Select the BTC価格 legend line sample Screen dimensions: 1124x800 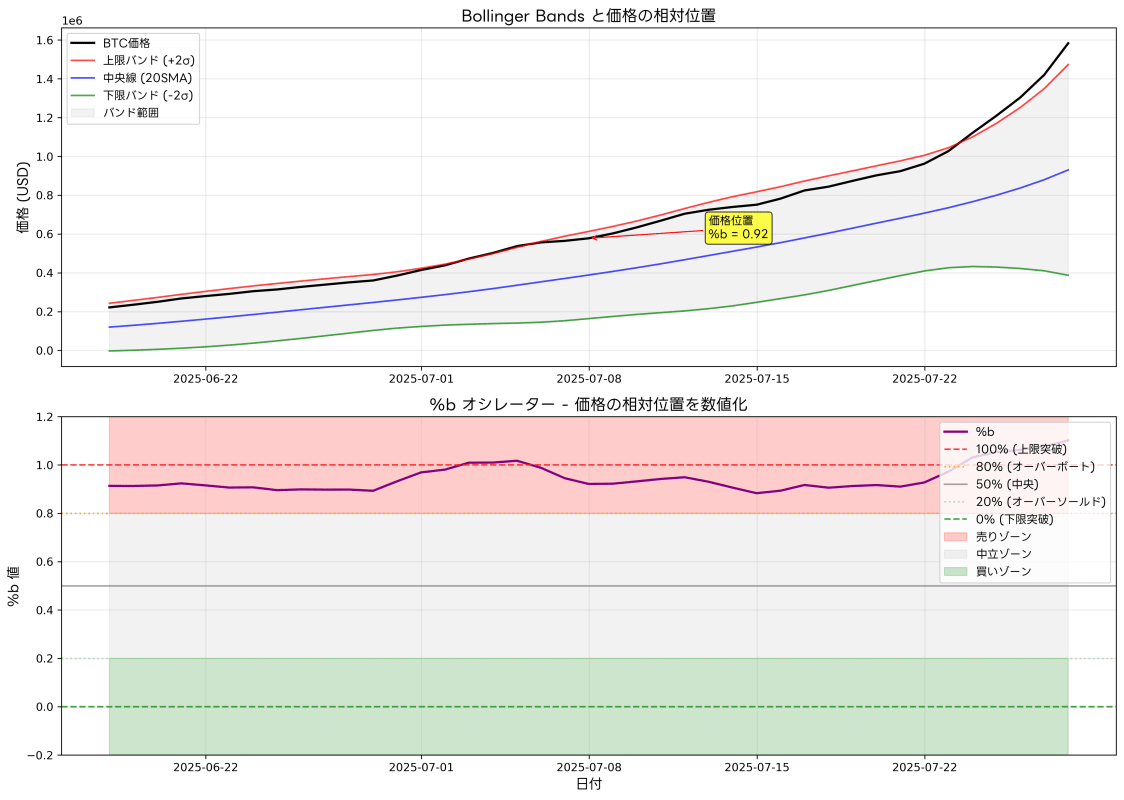tap(82, 42)
